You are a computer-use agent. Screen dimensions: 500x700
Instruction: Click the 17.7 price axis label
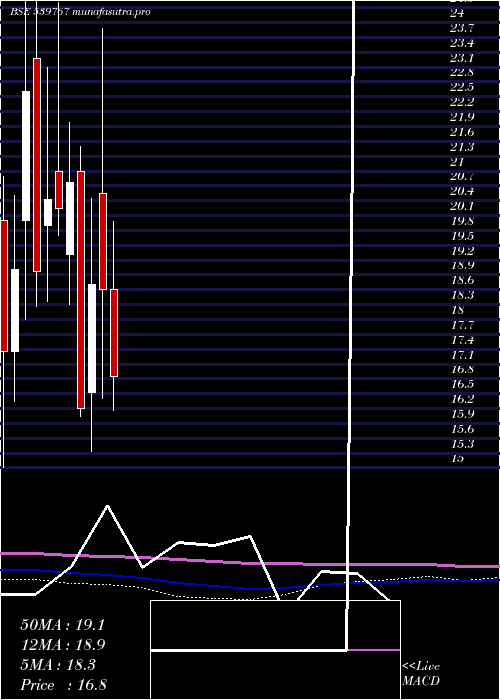pos(462,325)
